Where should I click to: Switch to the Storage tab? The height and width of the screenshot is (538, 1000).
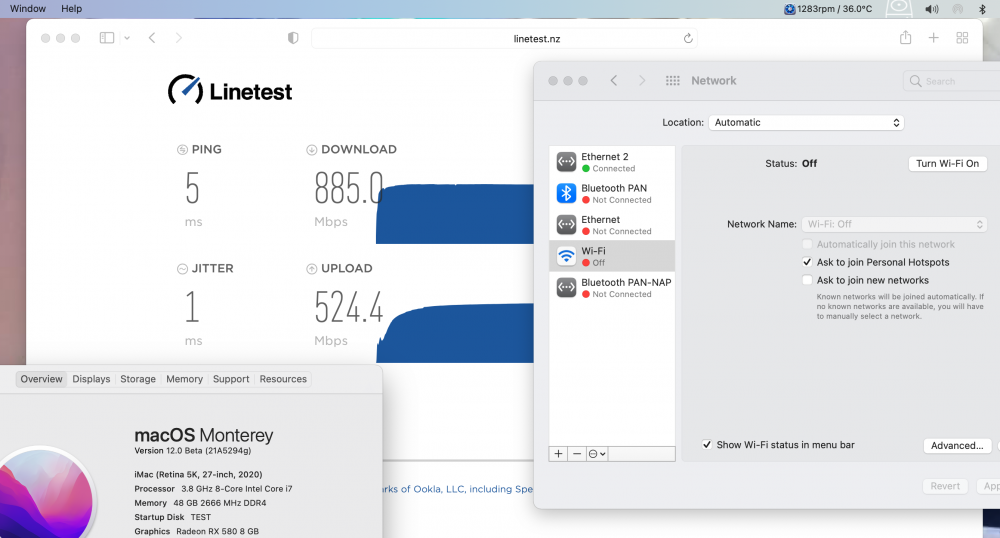(x=138, y=379)
